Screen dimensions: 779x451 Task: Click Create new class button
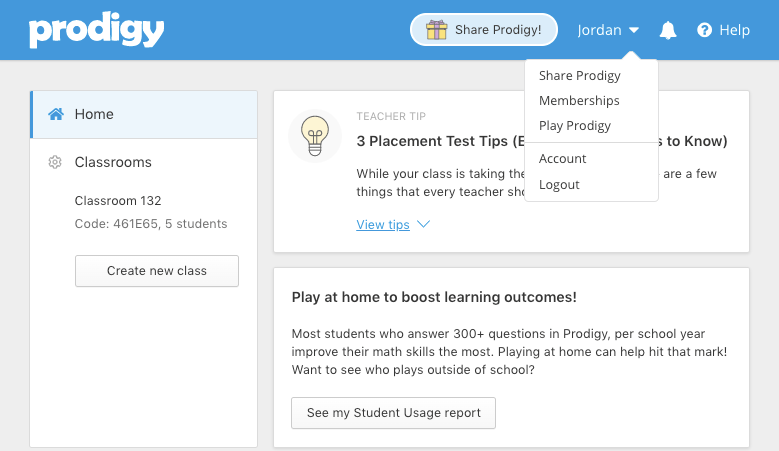[157, 271]
